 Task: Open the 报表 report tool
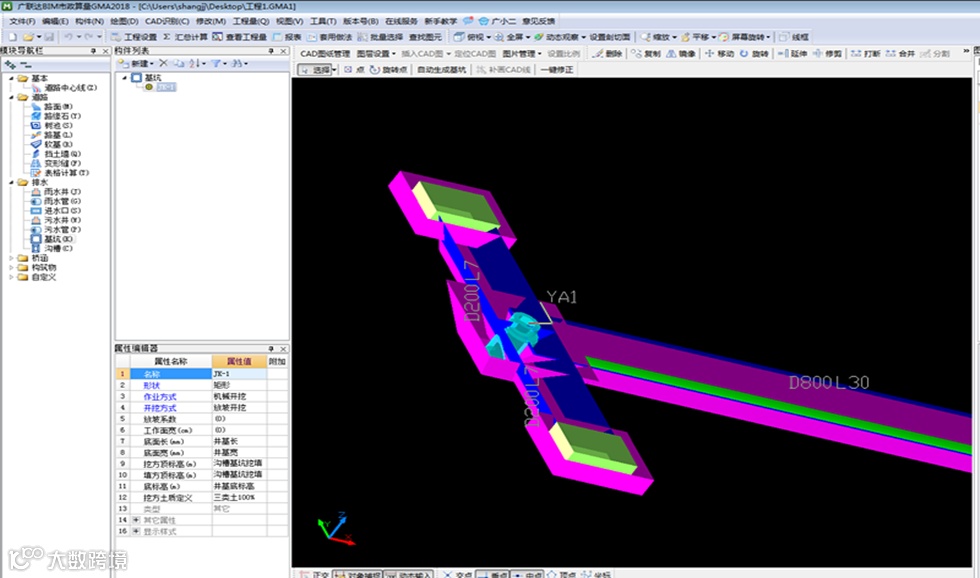point(287,37)
